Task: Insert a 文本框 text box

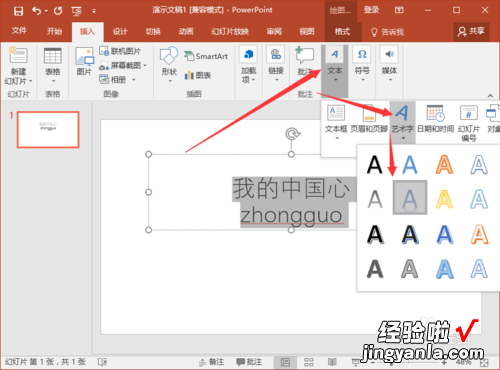Action: coord(336,122)
